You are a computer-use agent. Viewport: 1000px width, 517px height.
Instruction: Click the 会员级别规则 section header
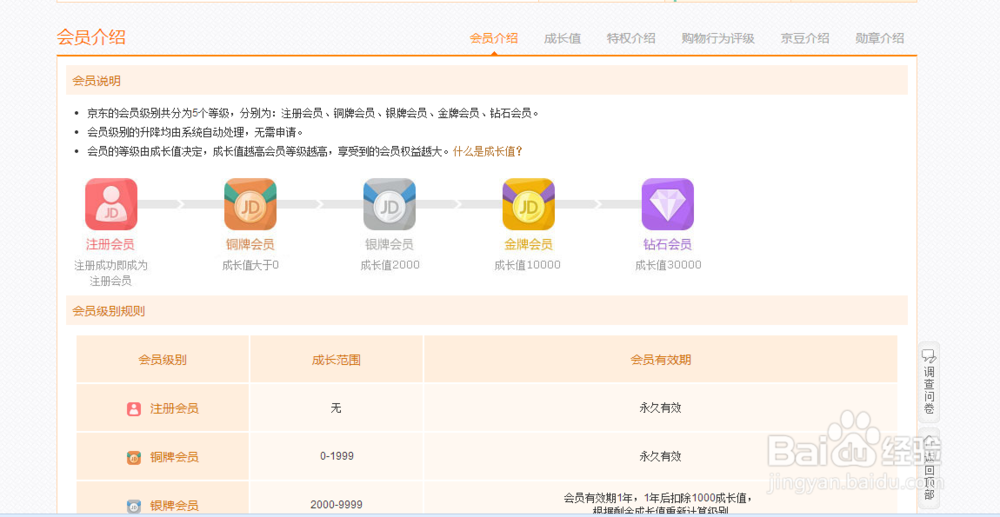pyautogui.click(x=487, y=311)
